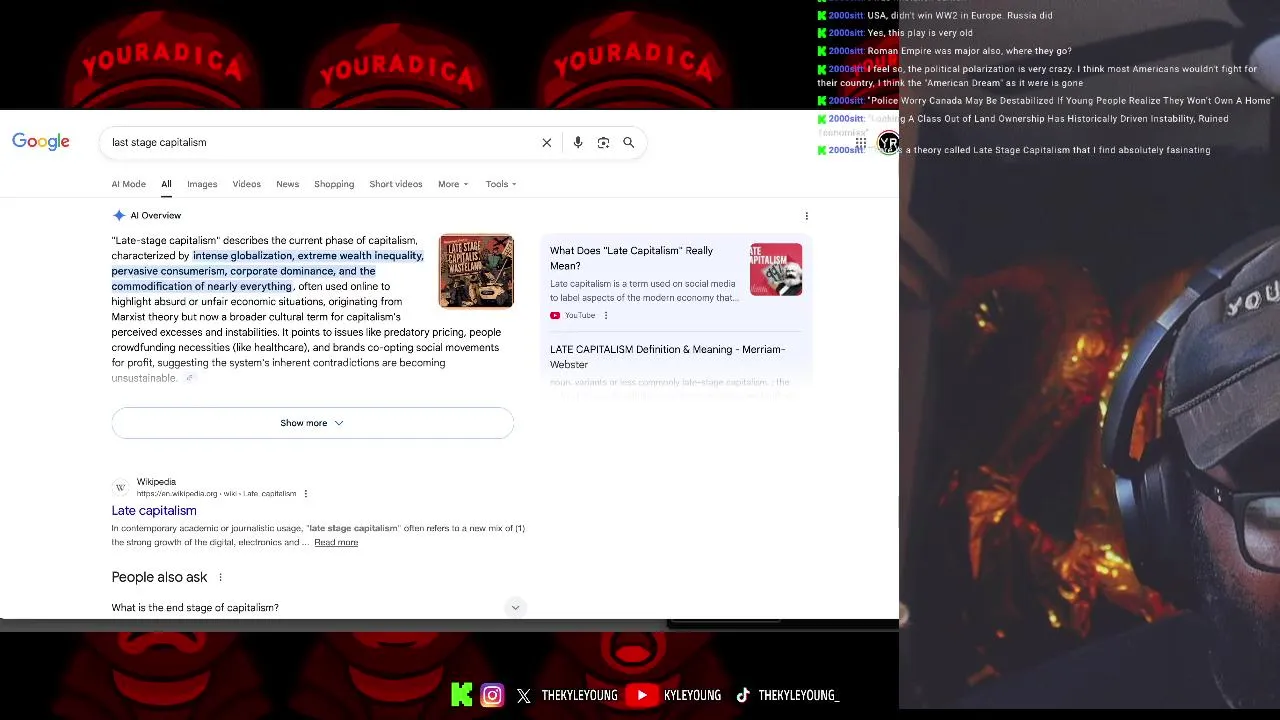
Task: Open the Google apps grid icon
Action: [861, 144]
